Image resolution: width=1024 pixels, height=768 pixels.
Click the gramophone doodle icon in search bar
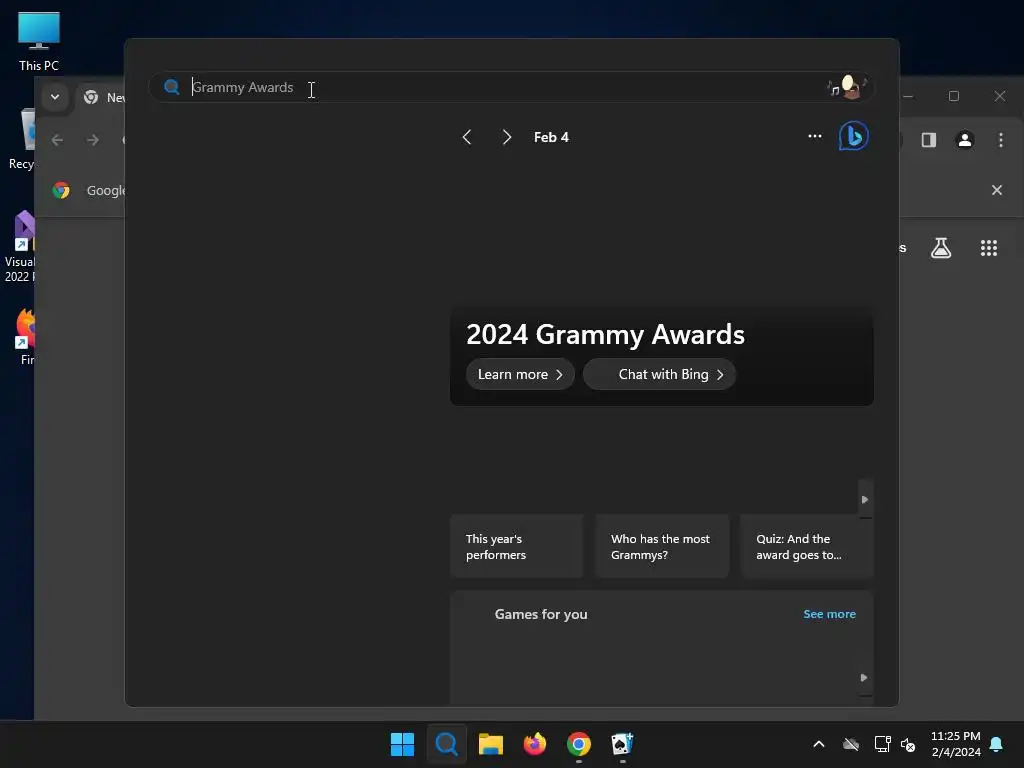[x=847, y=87]
